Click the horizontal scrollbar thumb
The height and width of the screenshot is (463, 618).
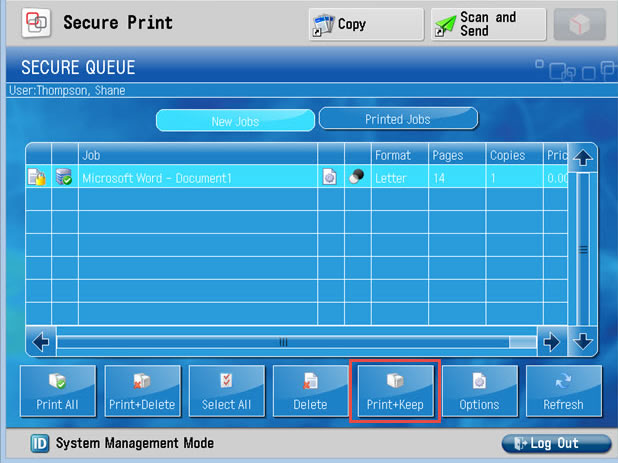point(283,342)
